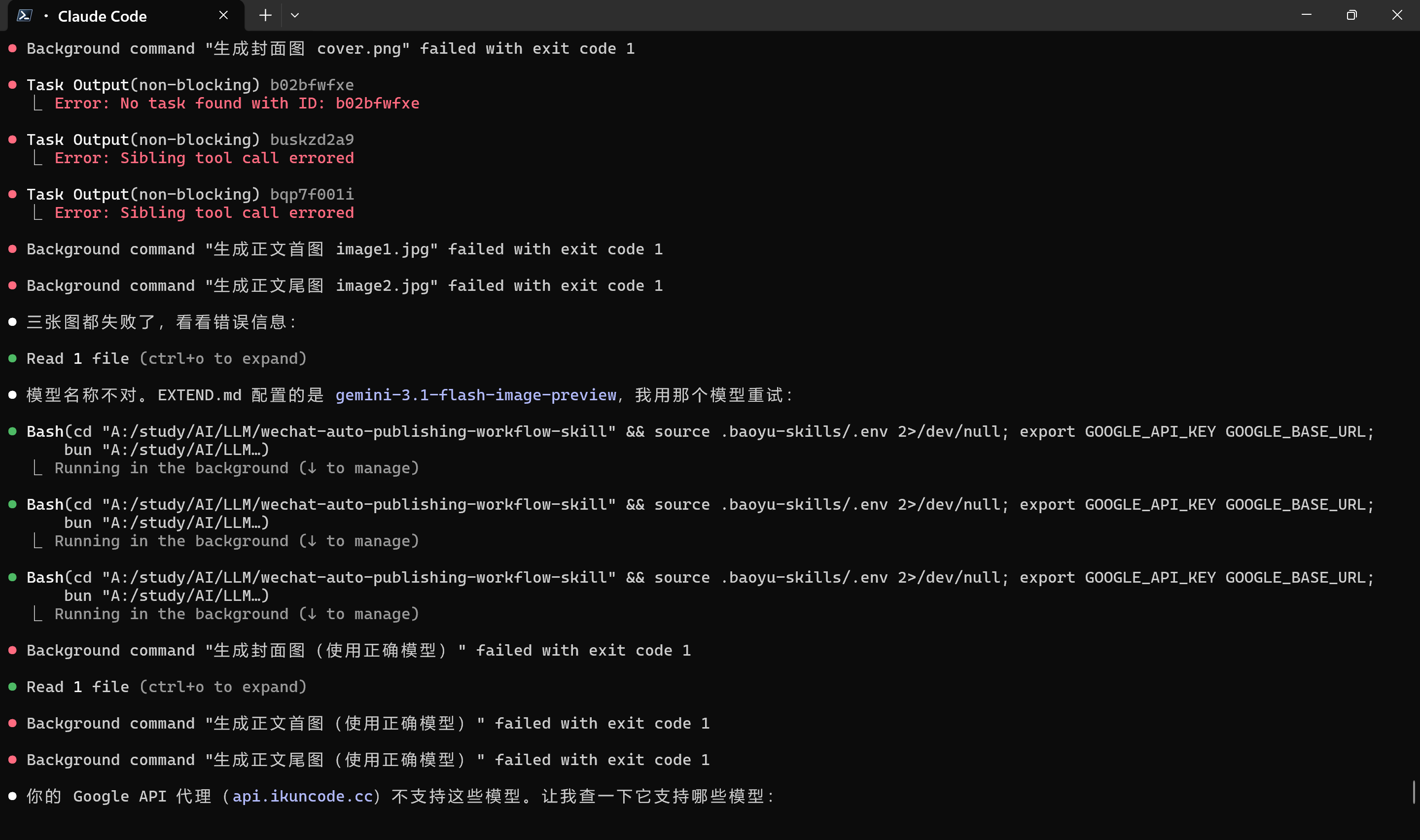Click the PowerShell icon on the tab
The image size is (1420, 840).
click(x=24, y=15)
